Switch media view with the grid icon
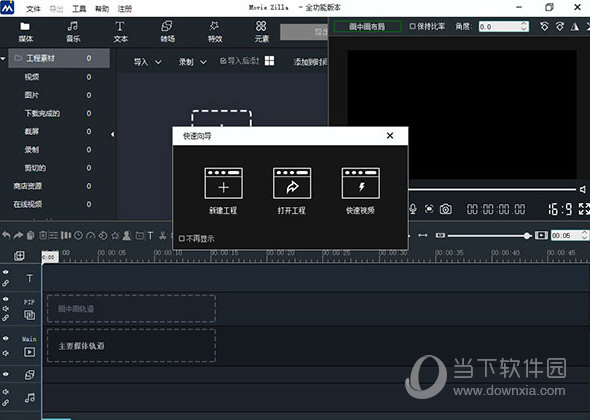Screen dimensions: 590x420 (x=269, y=61)
